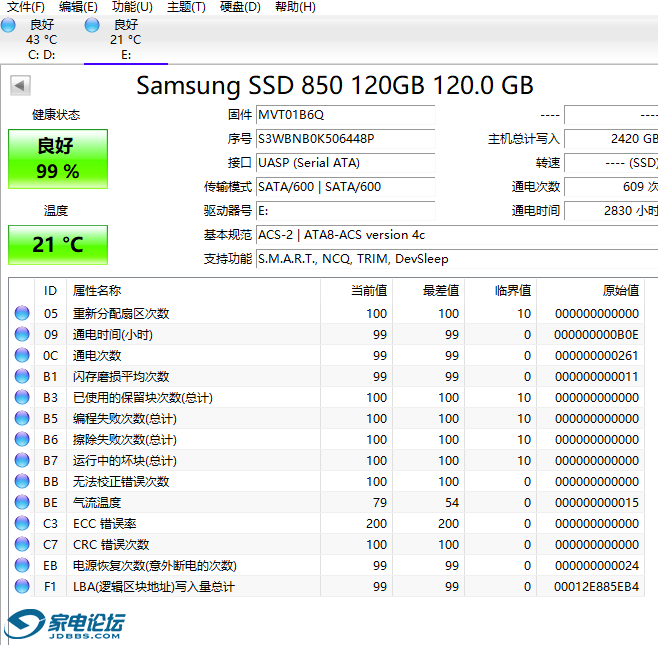
Task: Click status orb of row B7 运行中的坏块
Action: 22,460
